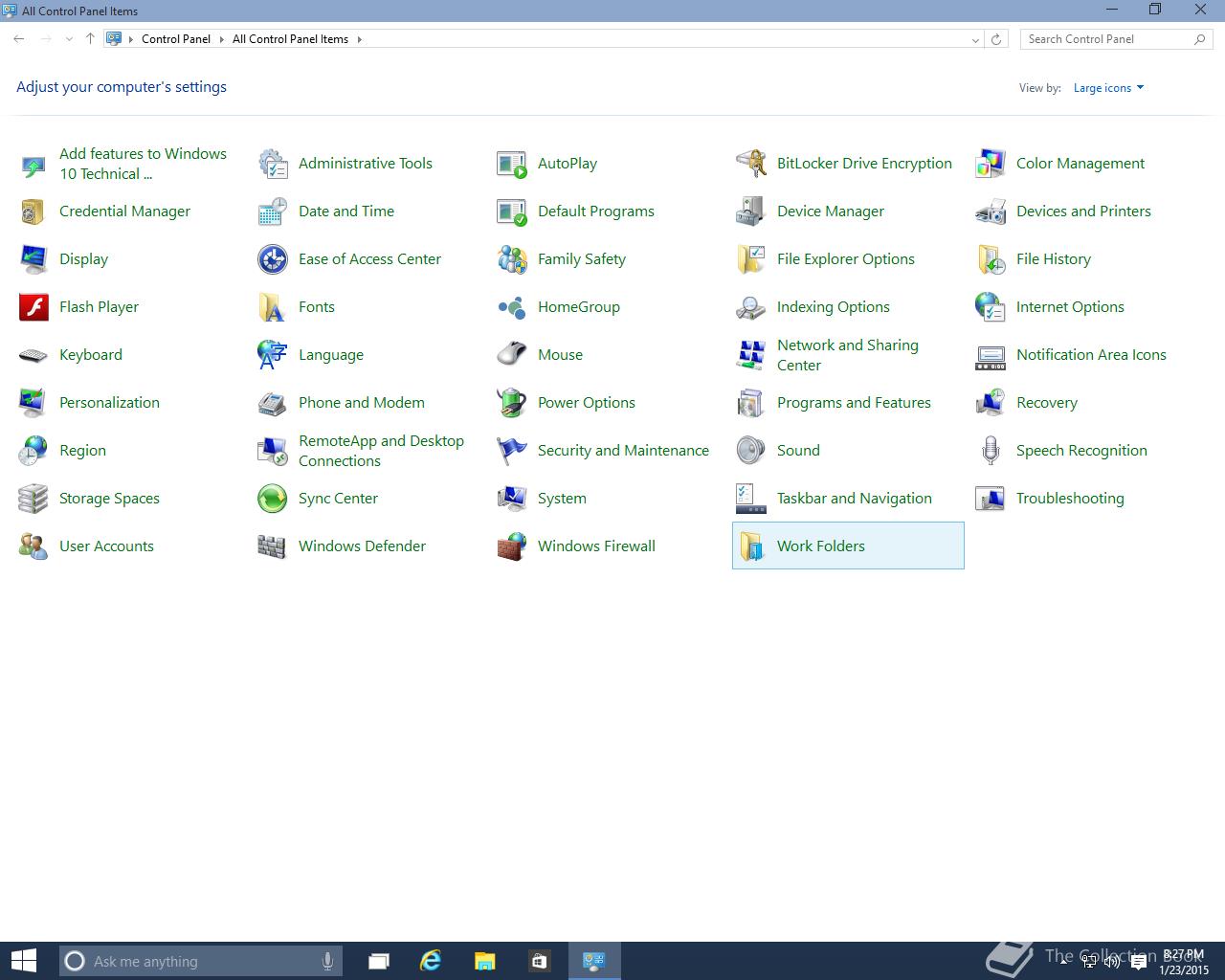The width and height of the screenshot is (1225, 980).
Task: Open the Keyboard icon
Action: tap(33, 355)
